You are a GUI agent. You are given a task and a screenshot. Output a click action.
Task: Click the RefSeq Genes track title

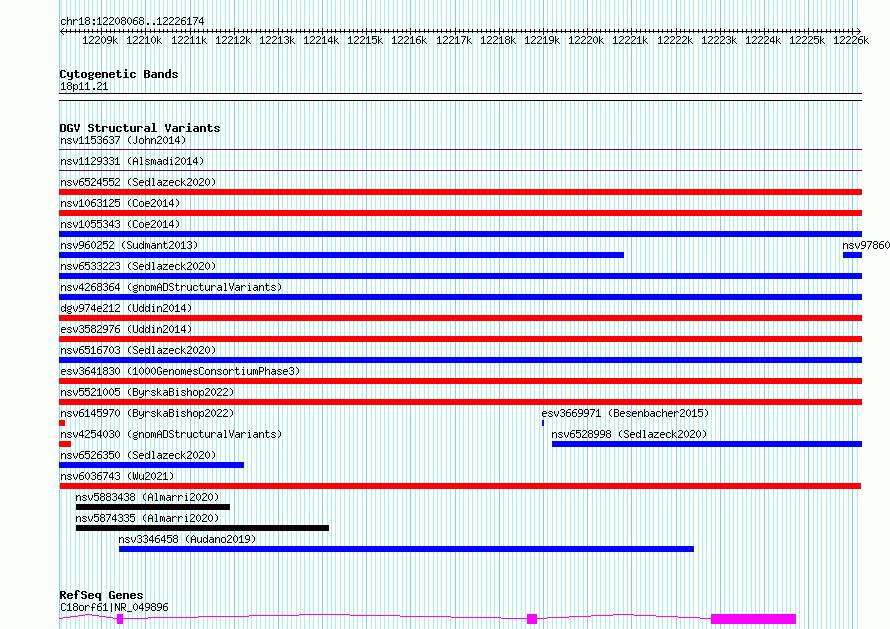click(x=101, y=596)
